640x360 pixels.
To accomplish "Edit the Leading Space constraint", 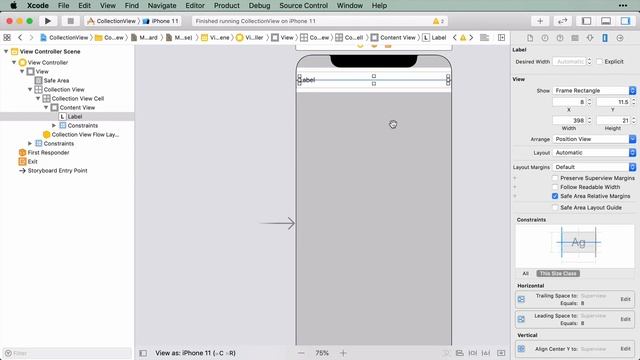I will coord(625,319).
